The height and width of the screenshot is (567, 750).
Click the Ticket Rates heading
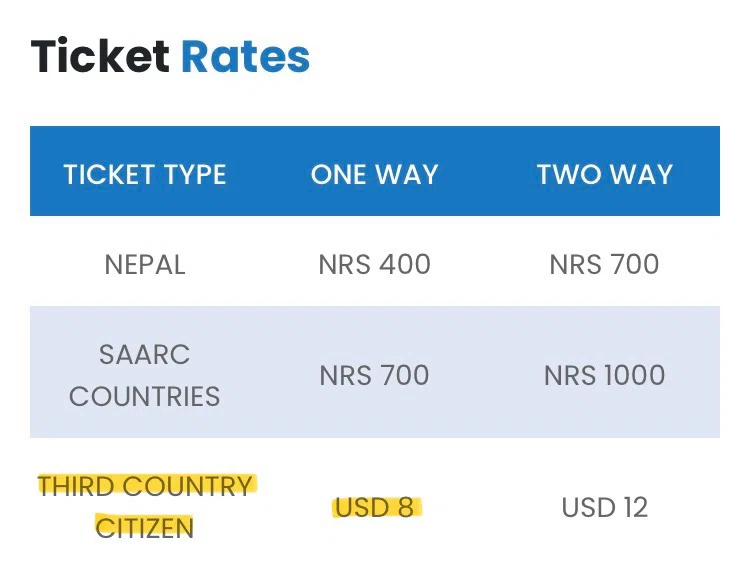click(170, 56)
